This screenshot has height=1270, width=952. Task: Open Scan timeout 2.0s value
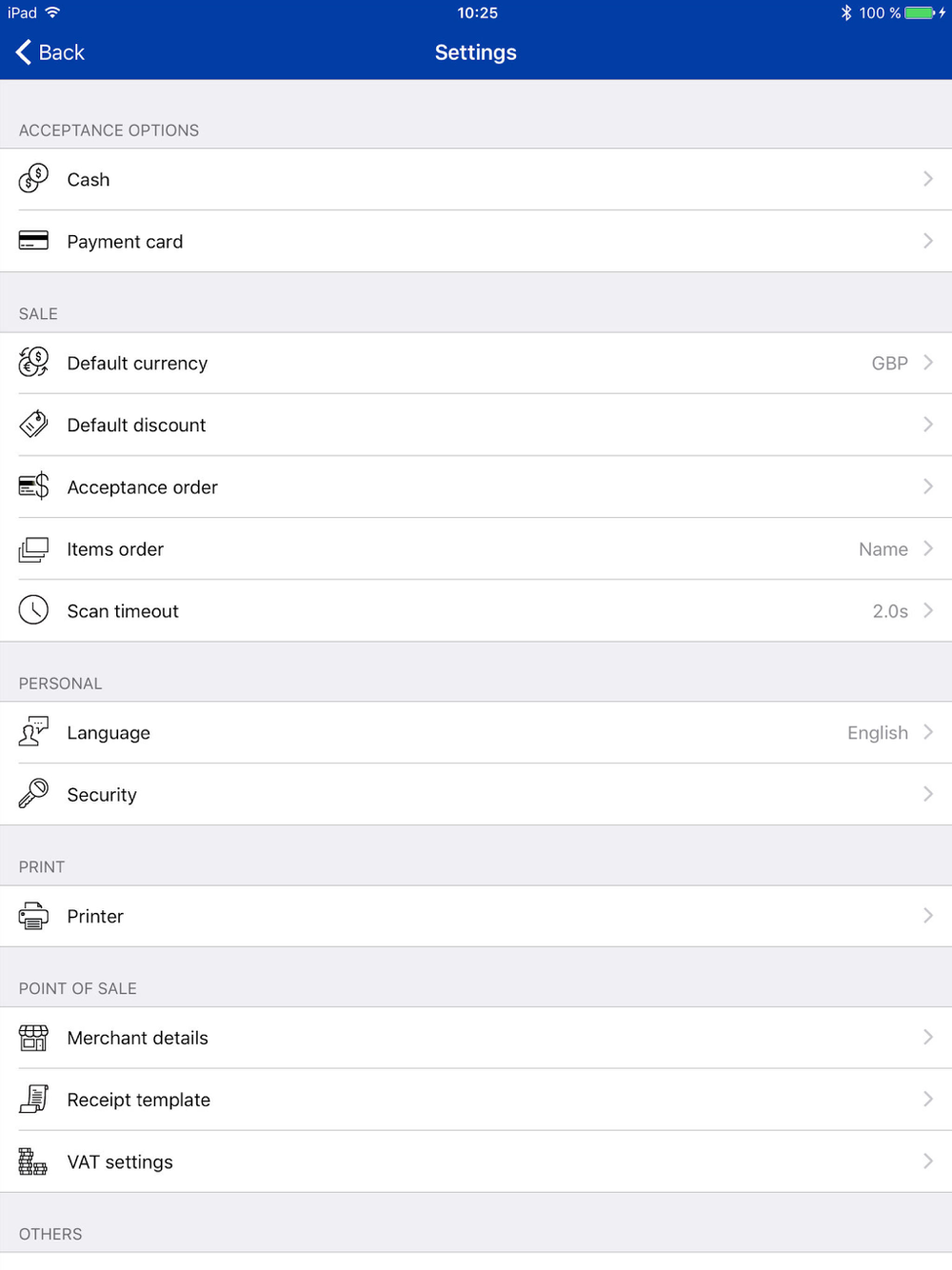pyautogui.click(x=890, y=611)
